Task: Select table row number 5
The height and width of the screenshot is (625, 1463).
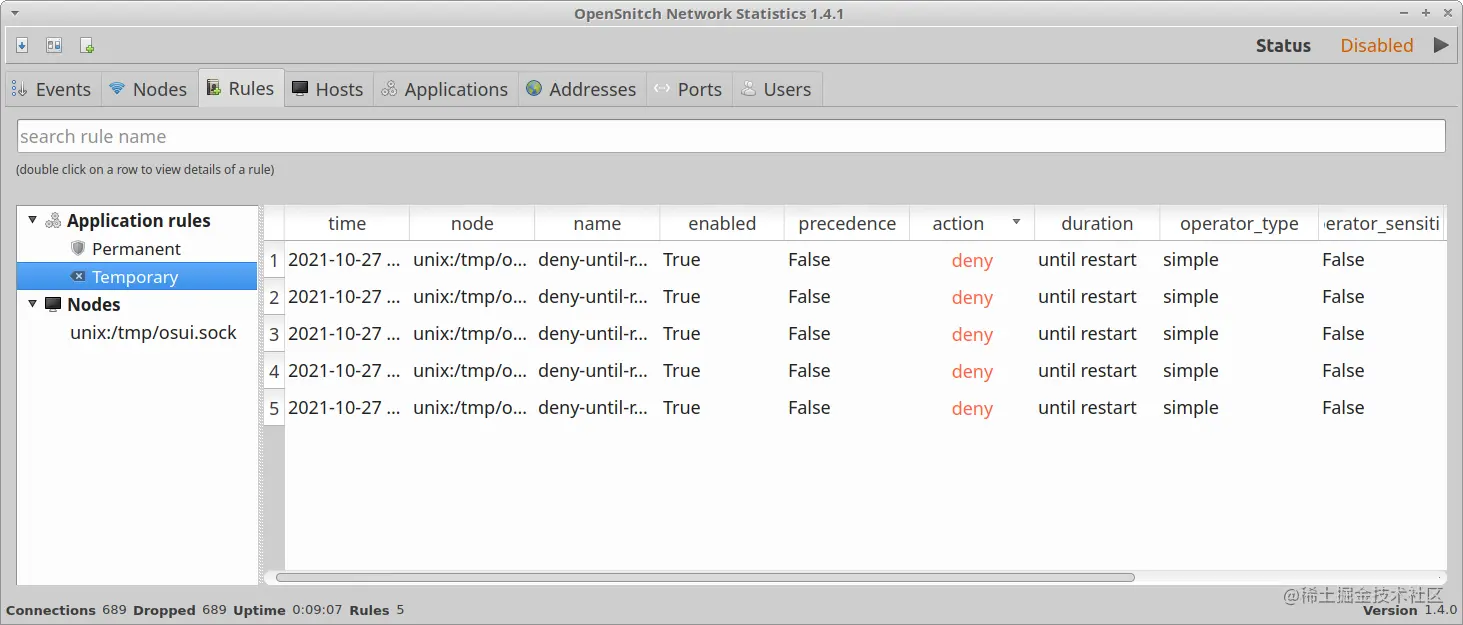Action: (x=274, y=408)
